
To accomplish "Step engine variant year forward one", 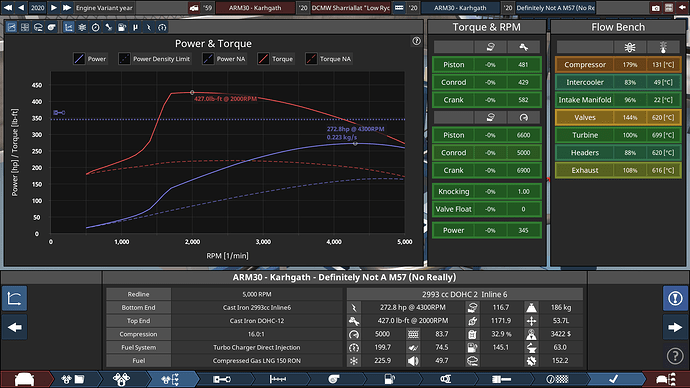I will coord(54,7).
